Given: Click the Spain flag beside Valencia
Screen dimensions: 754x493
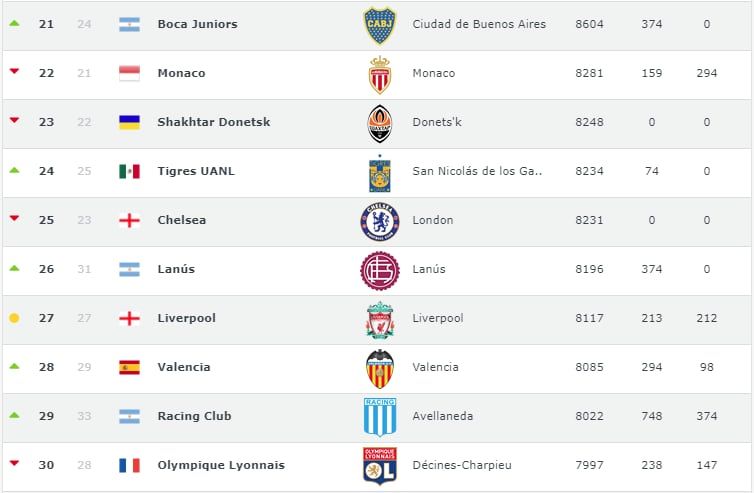Looking at the screenshot, I should tap(129, 367).
